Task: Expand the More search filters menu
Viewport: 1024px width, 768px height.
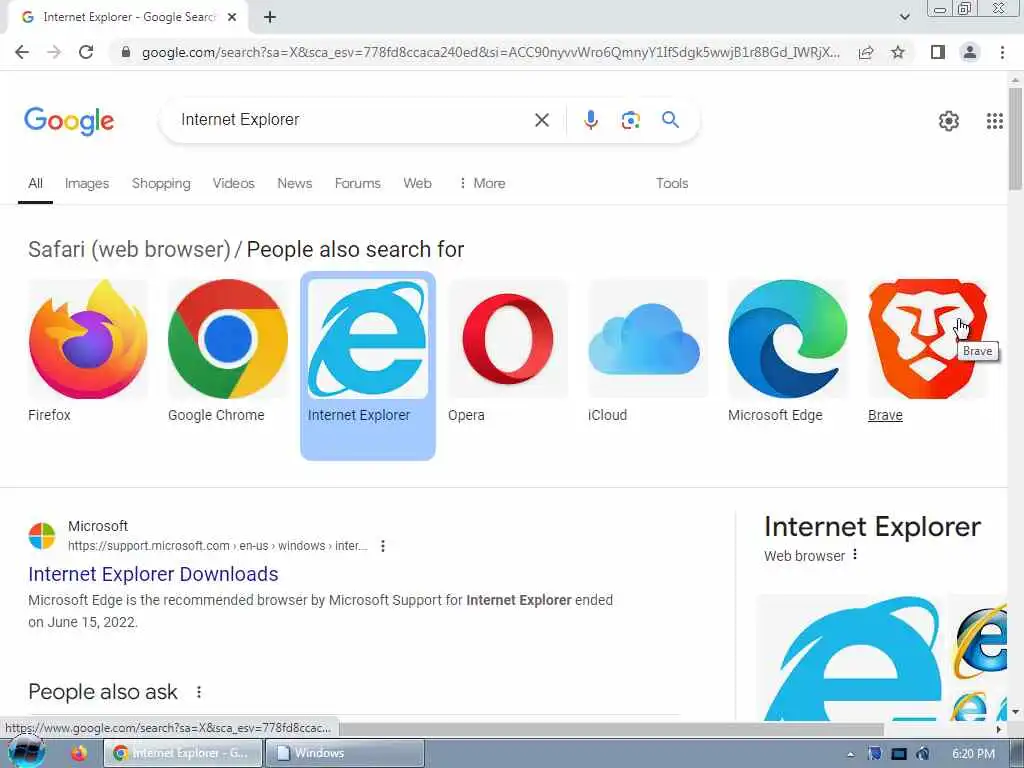Action: [x=482, y=184]
